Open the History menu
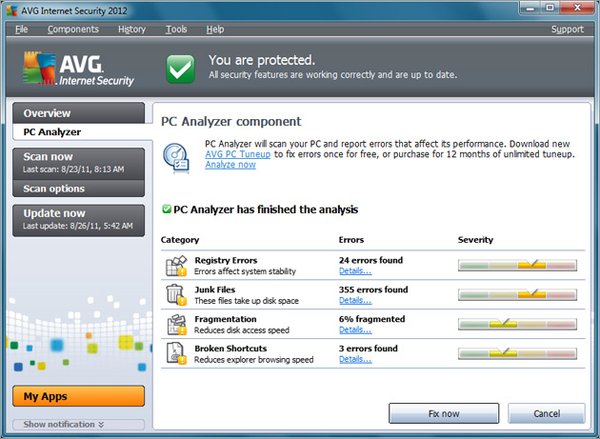Image resolution: width=600 pixels, height=439 pixels. point(132,29)
